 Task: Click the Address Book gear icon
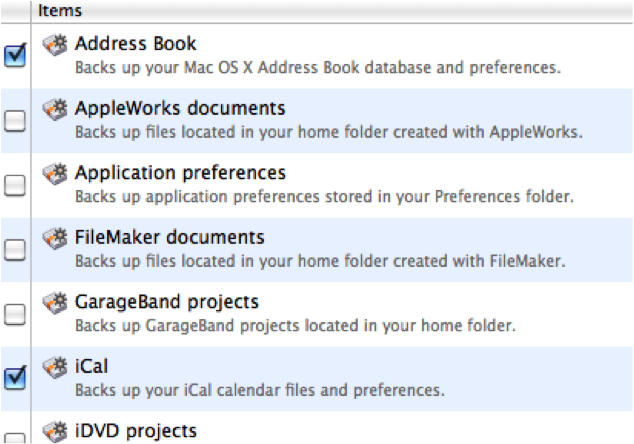click(55, 45)
